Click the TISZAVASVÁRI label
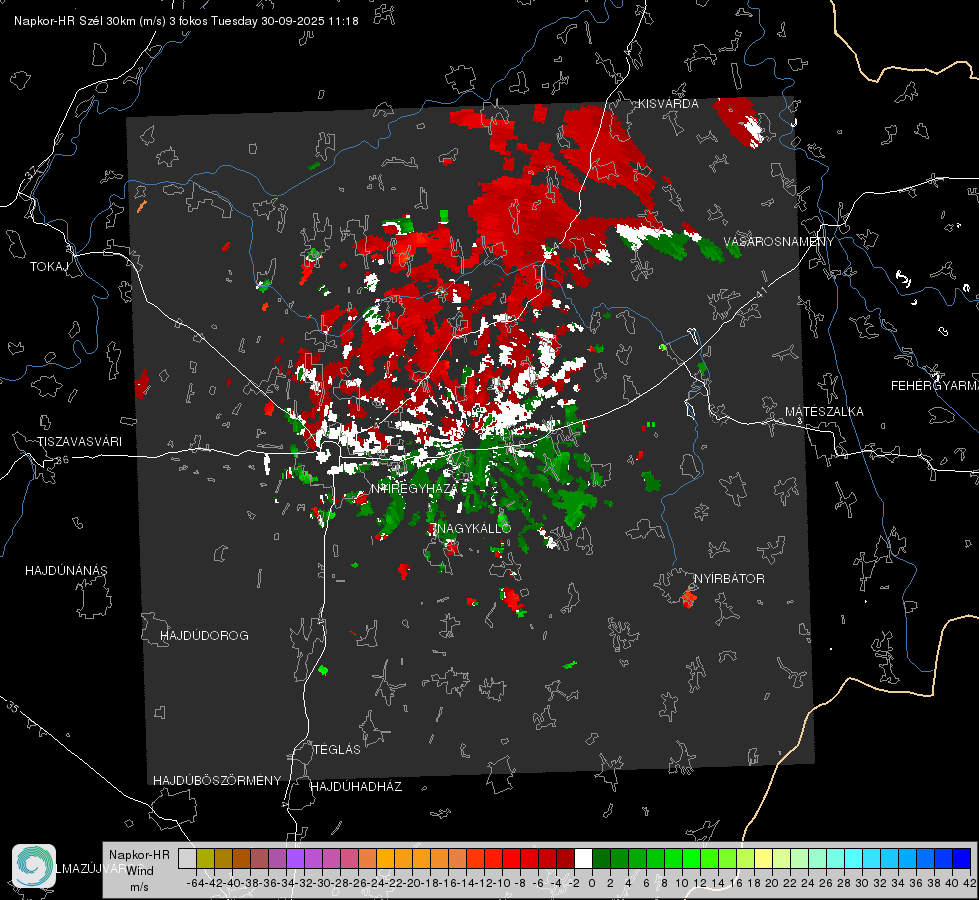 click(79, 442)
